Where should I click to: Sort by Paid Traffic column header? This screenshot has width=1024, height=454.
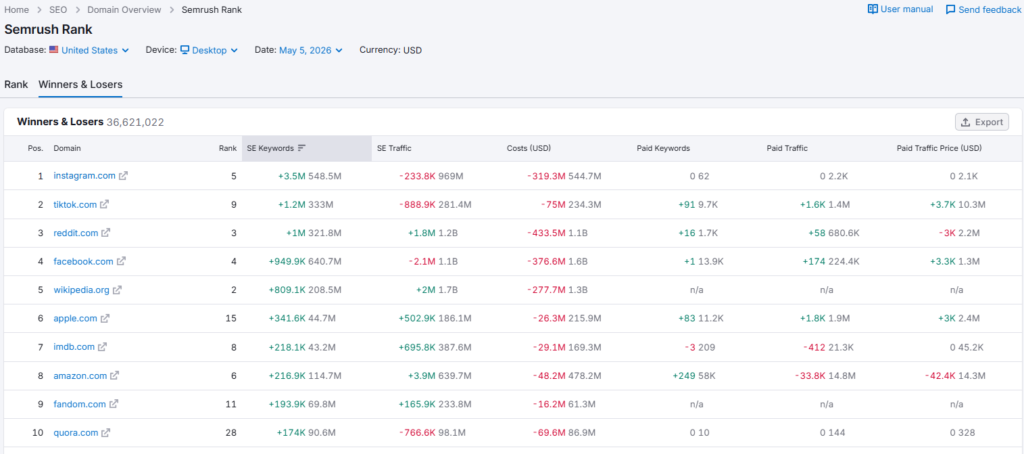point(787,148)
